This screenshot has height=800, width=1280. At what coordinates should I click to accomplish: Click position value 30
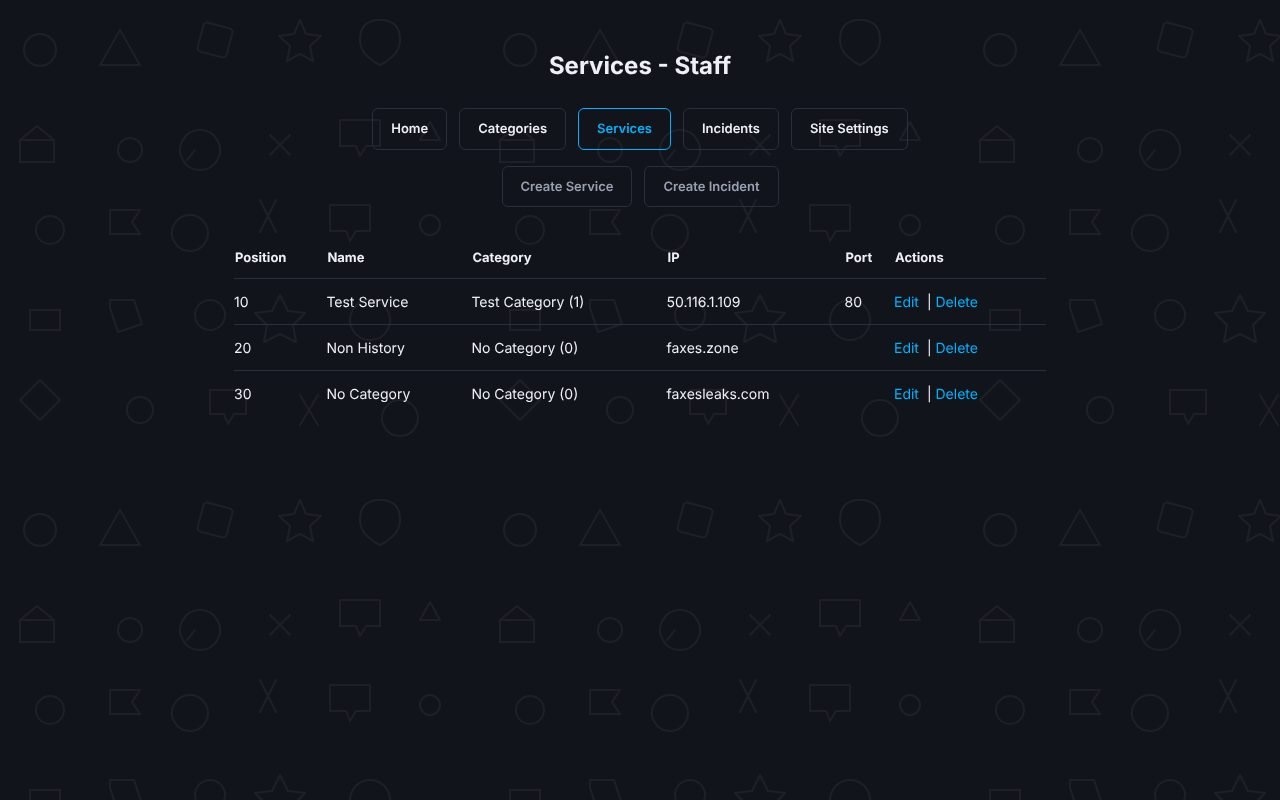tap(242, 394)
